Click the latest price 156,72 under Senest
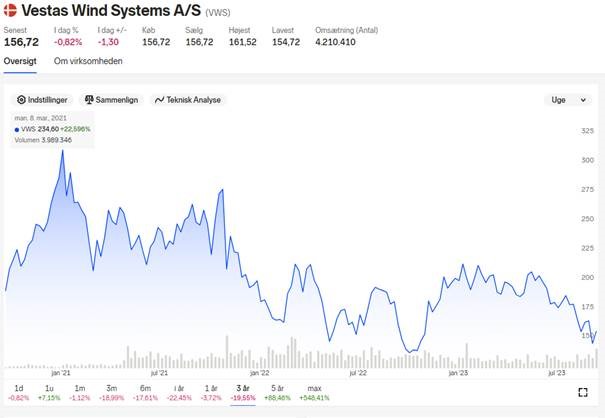Viewport: 605px width, 418px height. pos(21,42)
